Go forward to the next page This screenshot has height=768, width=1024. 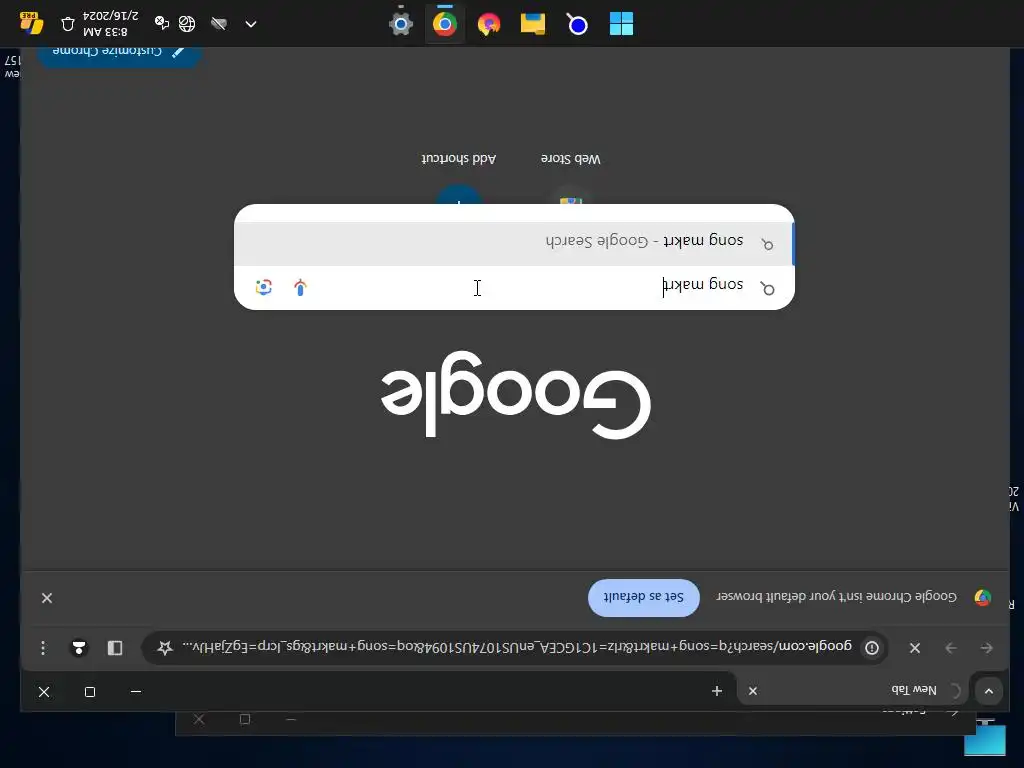click(951, 648)
